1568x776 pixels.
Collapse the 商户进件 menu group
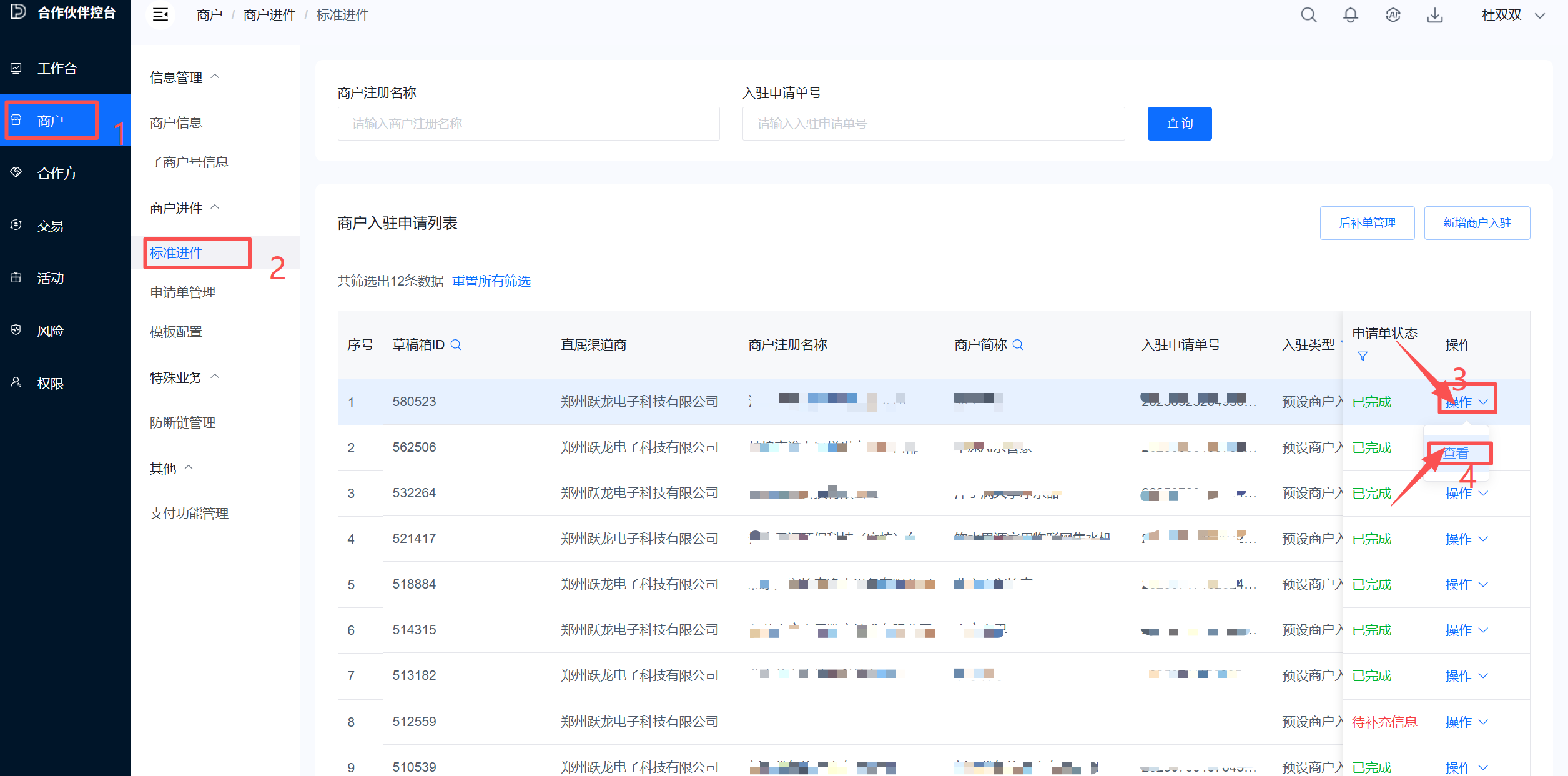pyautogui.click(x=184, y=208)
